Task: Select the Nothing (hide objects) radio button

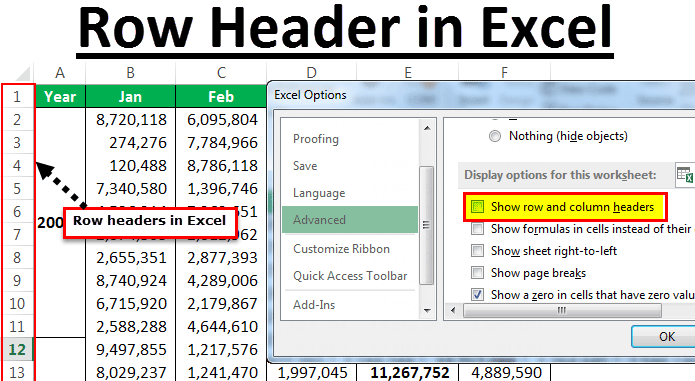Action: point(495,136)
